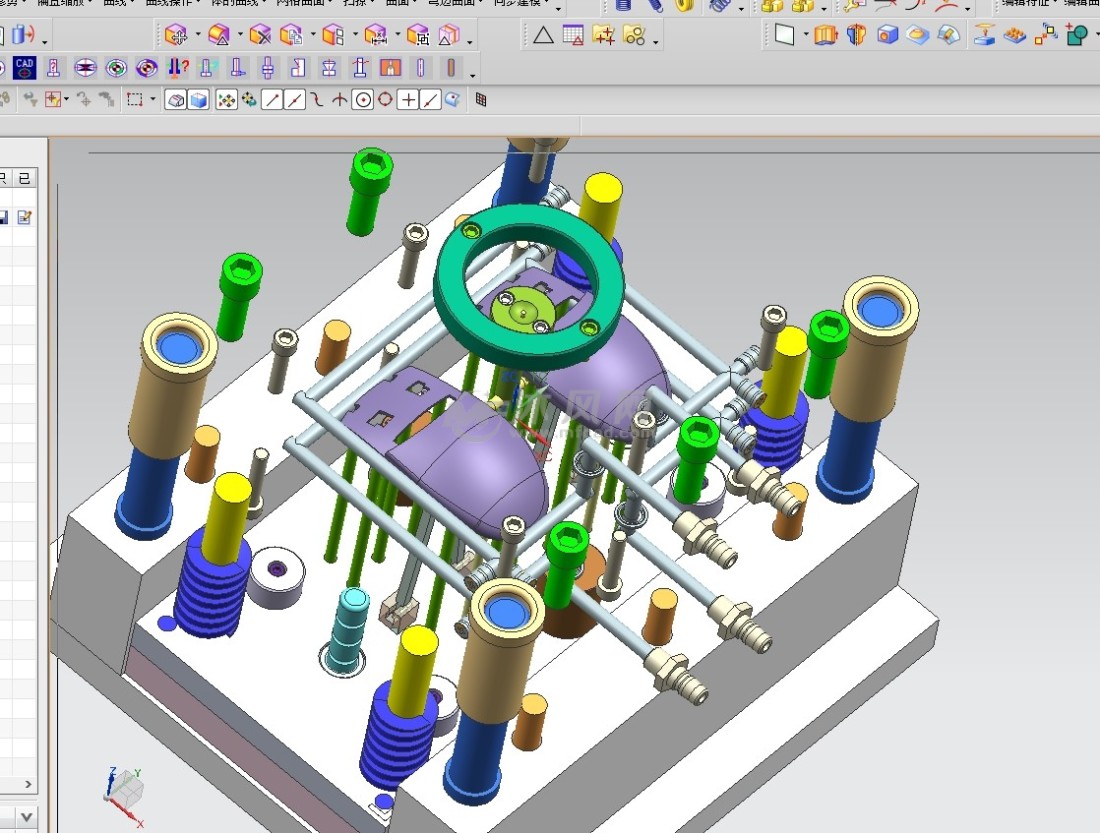Click the table with triangle icon

[x=572, y=36]
